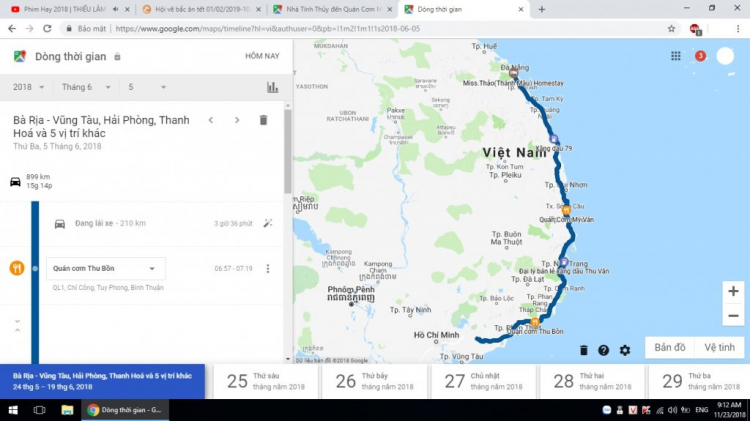750x421 pixels.
Task: Click the Quán cơm Thu Bồn map marker
Action: 535,323
